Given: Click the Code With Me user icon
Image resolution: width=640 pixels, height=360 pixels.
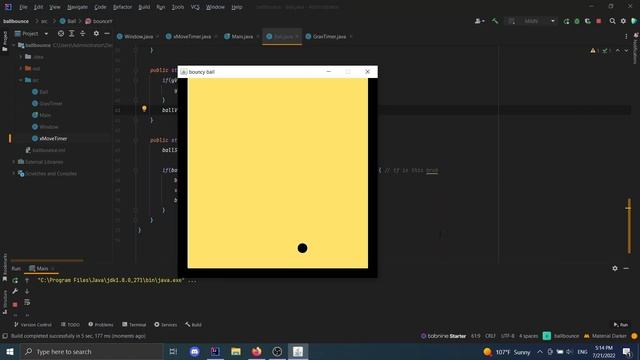Looking at the screenshot, I should tap(477, 21).
